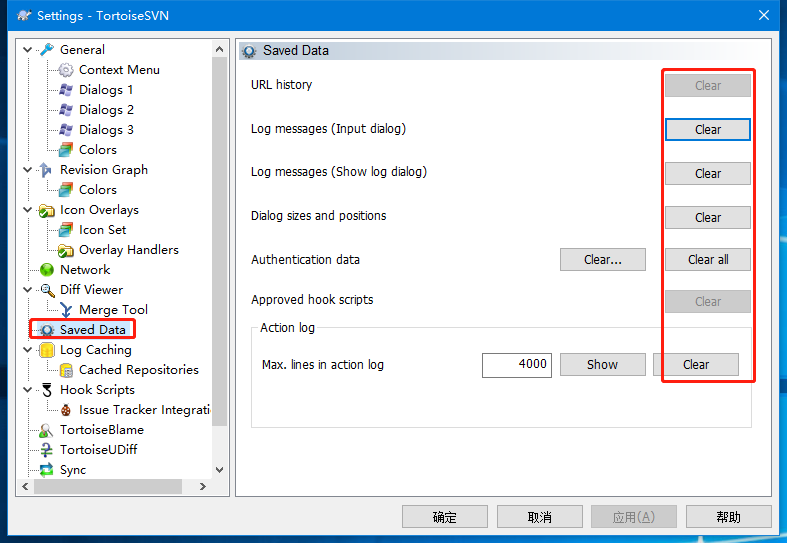Collapse the Diff Viewer node

coord(28,290)
